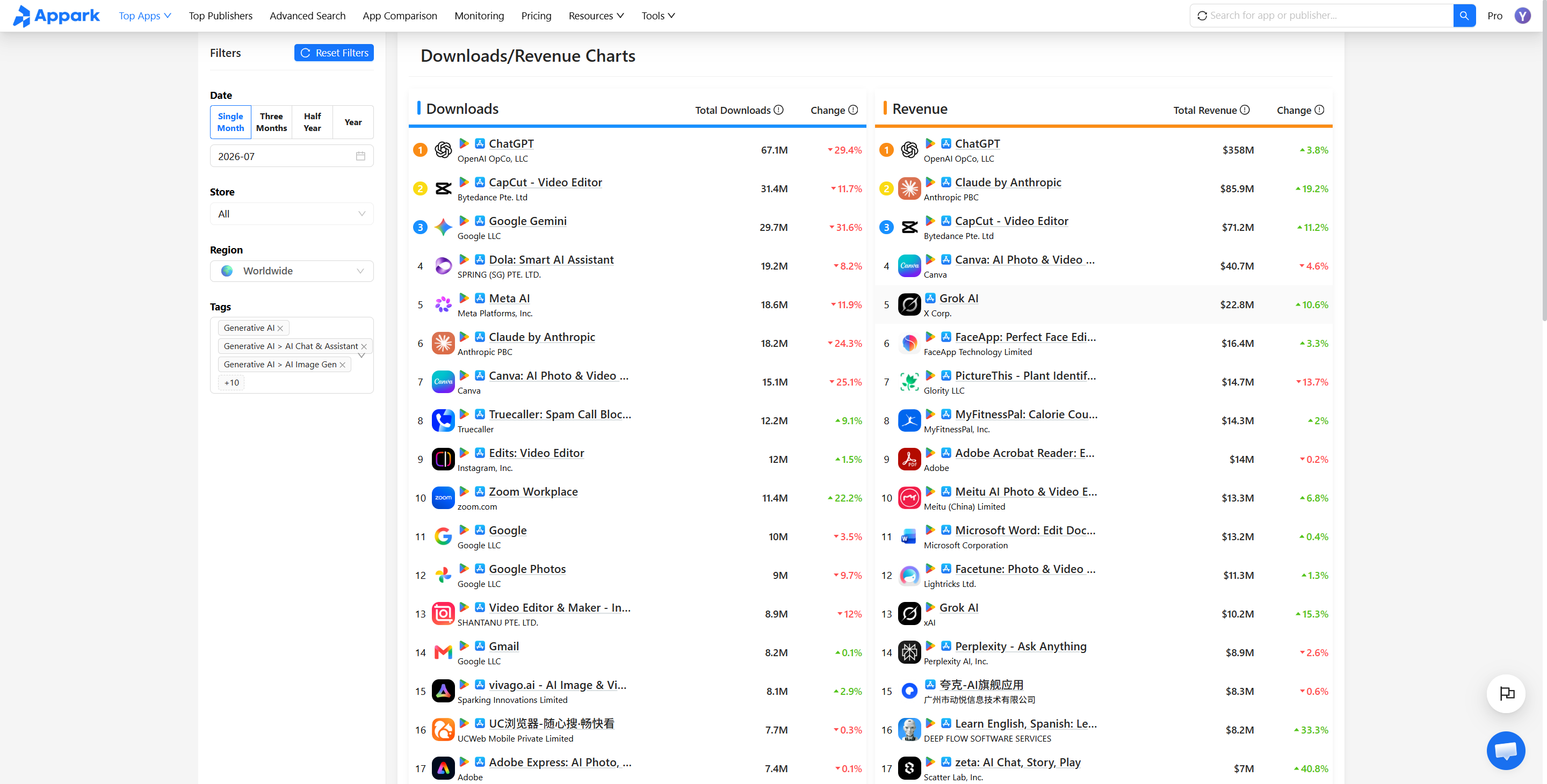Remove the AI Chat & Assistant tag
Screen dimensions: 1547x784
pos(364,346)
